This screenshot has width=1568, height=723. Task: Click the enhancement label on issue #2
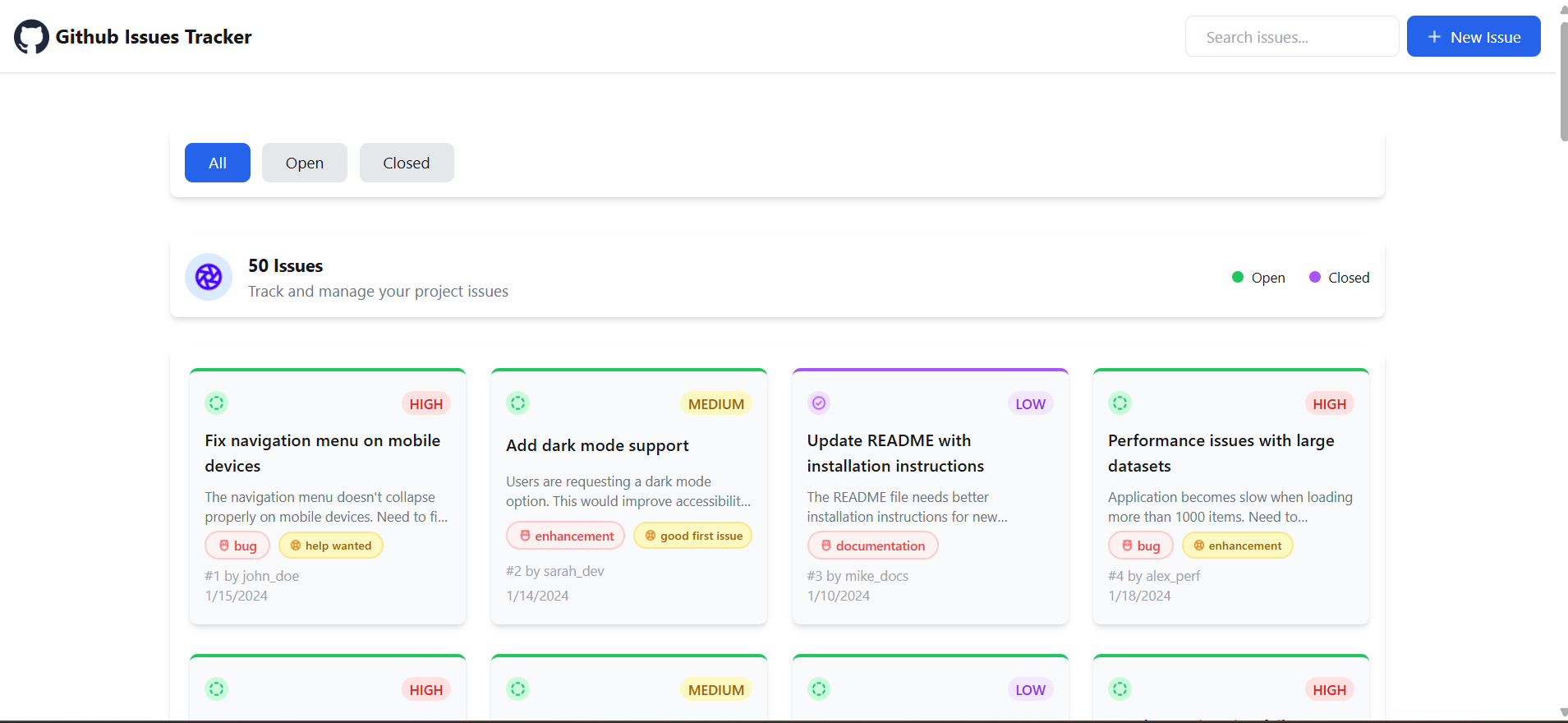pos(566,536)
